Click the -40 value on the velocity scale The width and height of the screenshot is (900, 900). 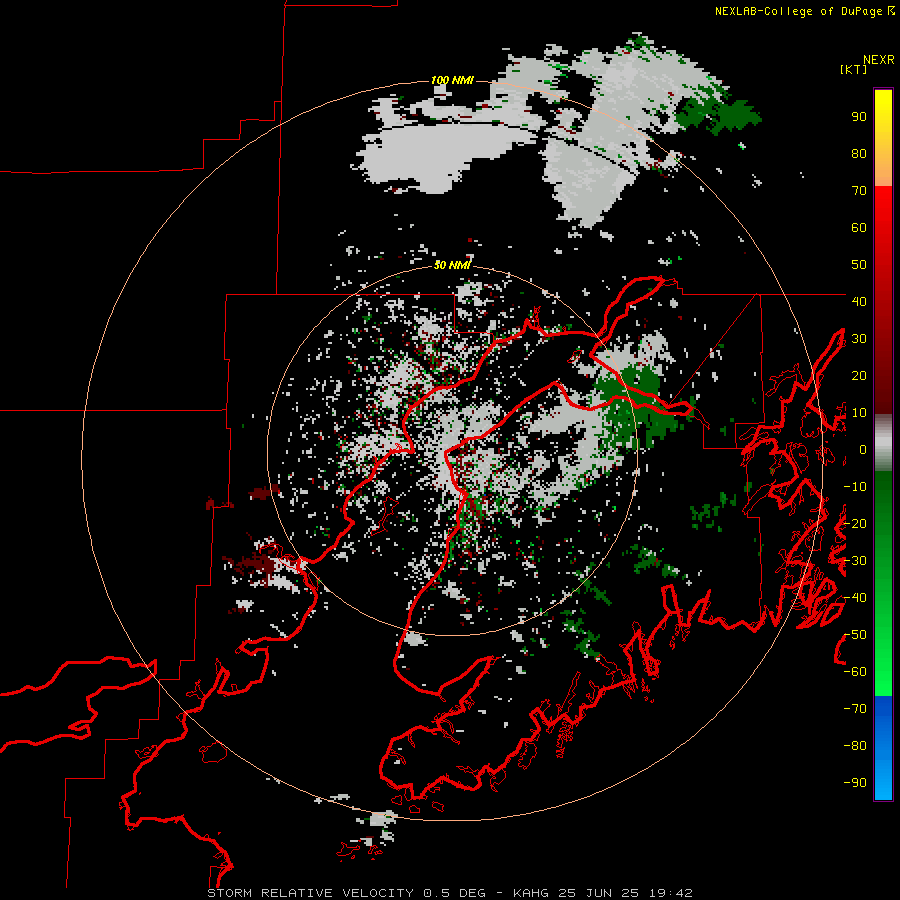855,598
